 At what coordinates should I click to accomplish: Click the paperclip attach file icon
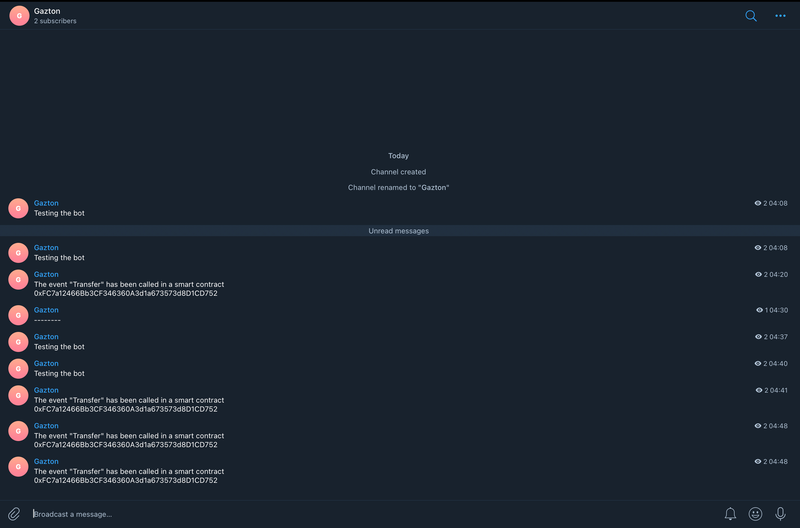coord(14,514)
